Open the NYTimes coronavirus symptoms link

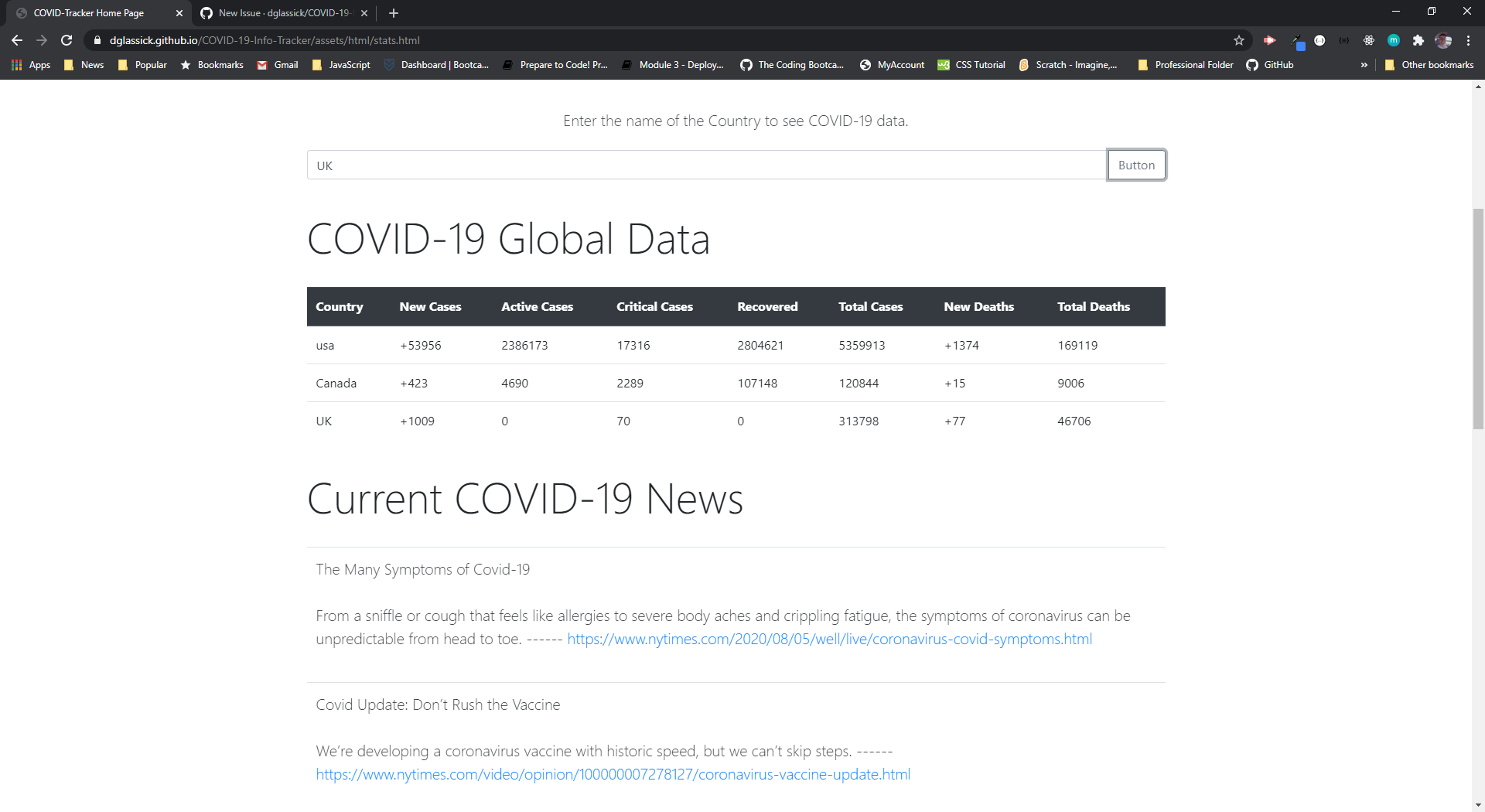pyautogui.click(x=828, y=639)
